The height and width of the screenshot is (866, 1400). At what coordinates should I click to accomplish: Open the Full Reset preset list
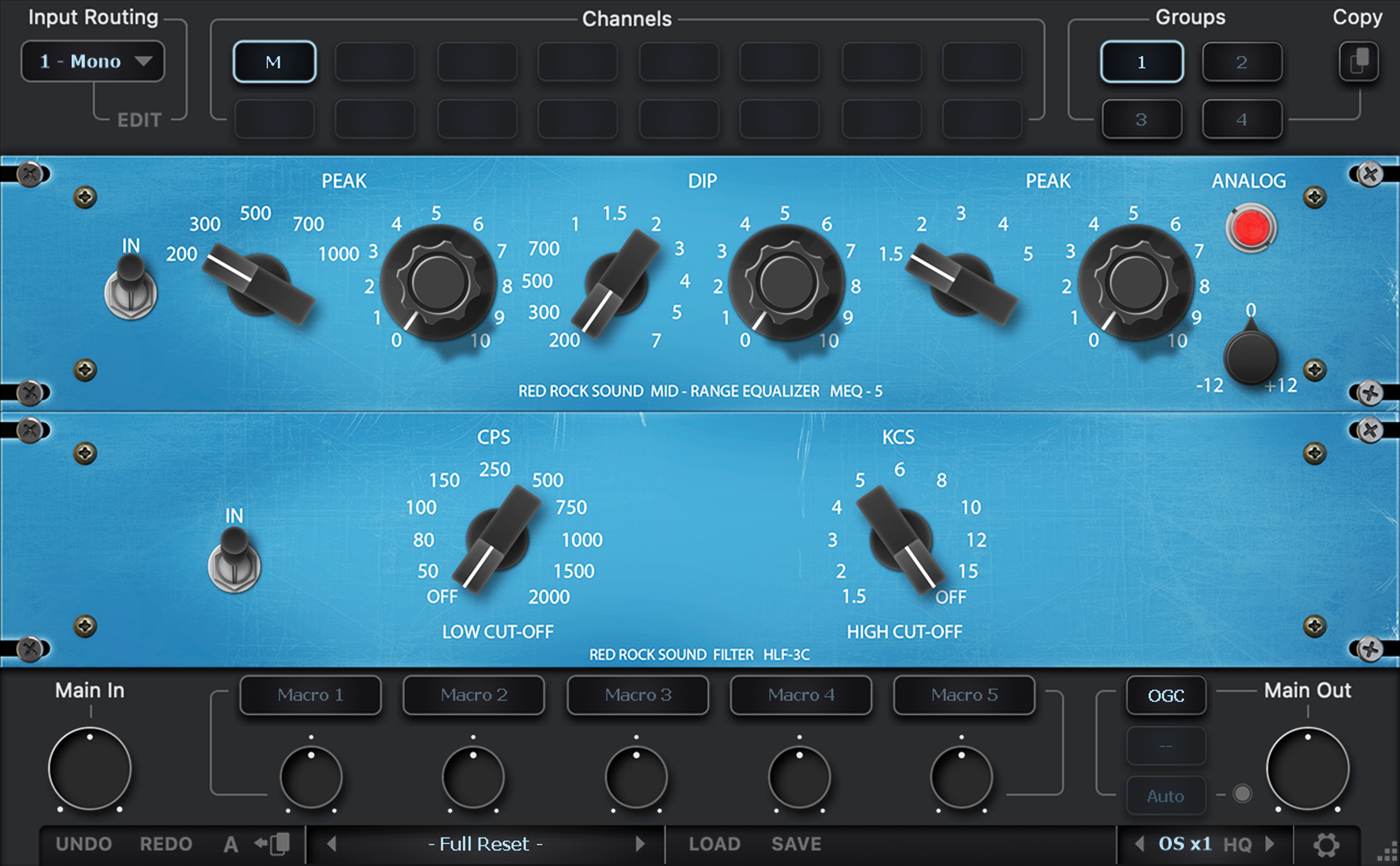click(485, 844)
